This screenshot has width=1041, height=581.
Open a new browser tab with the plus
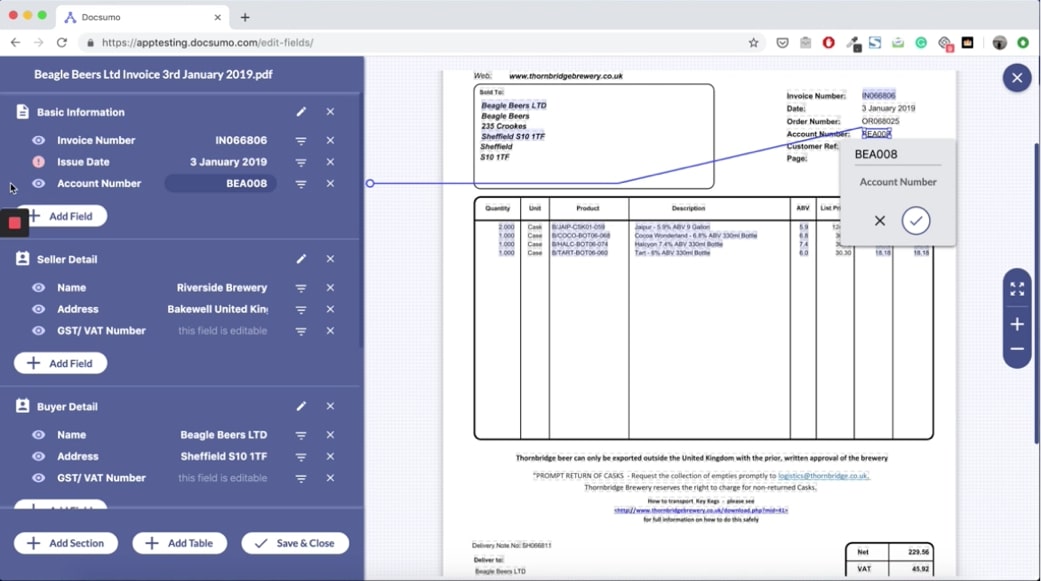pyautogui.click(x=247, y=16)
